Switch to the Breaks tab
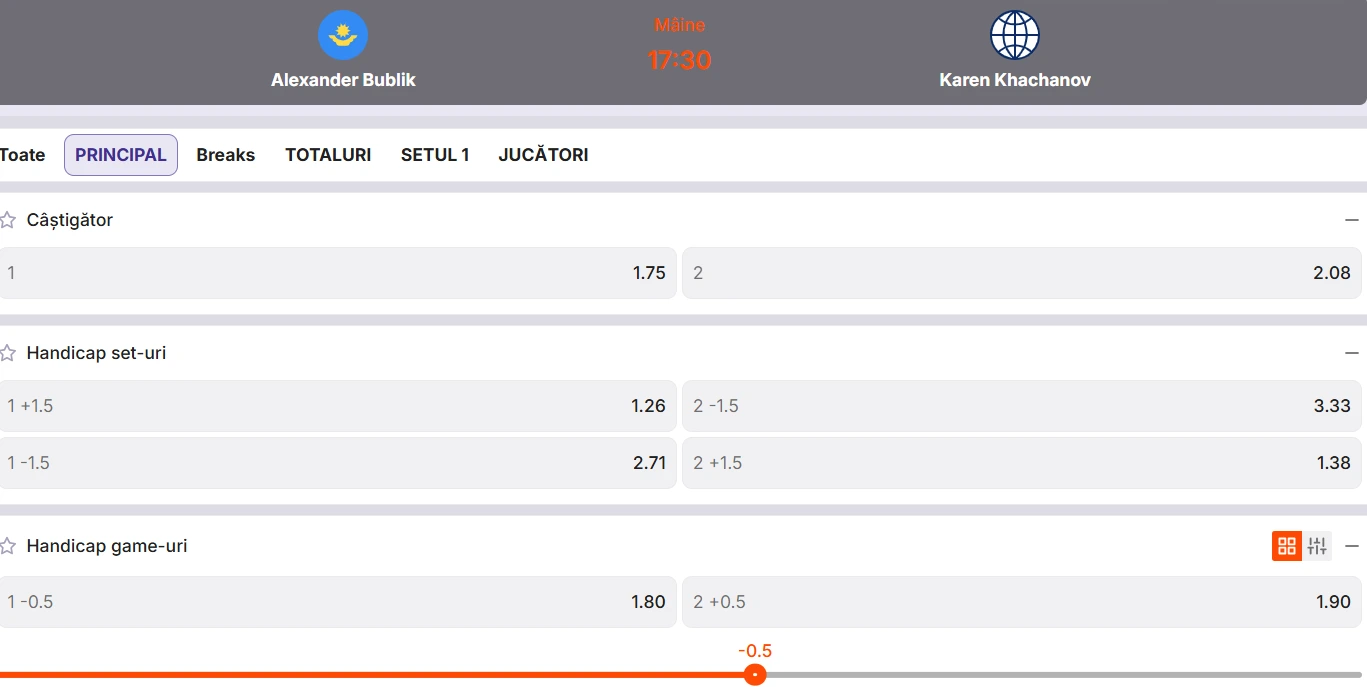This screenshot has width=1367, height=687. 226,155
